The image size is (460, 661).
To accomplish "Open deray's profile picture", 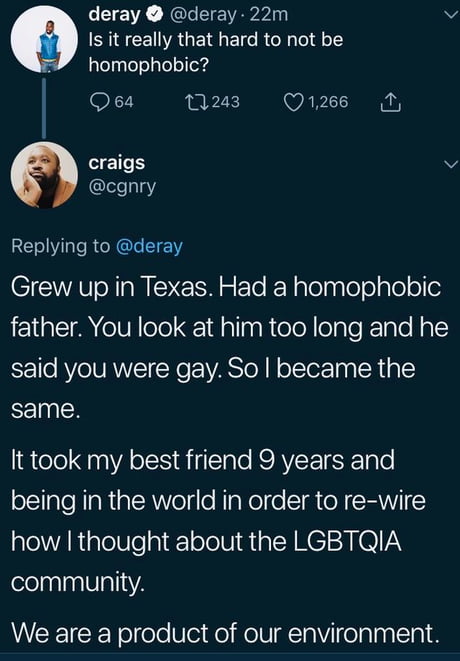I will 44,39.
